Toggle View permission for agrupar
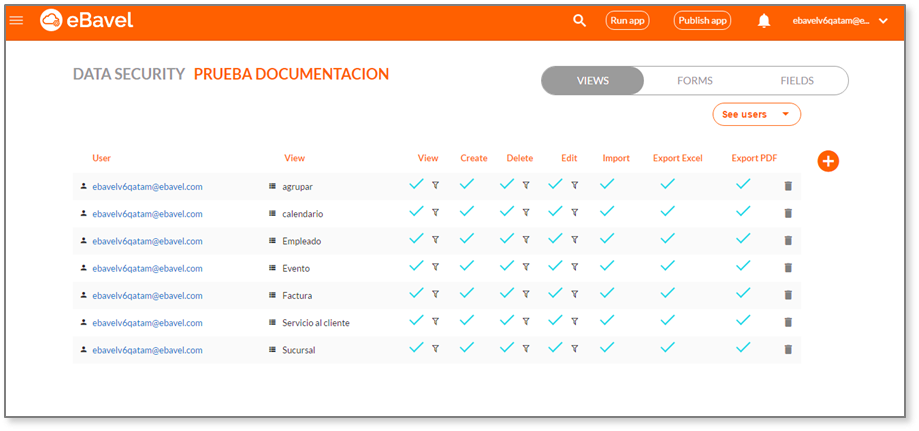 tap(416, 184)
